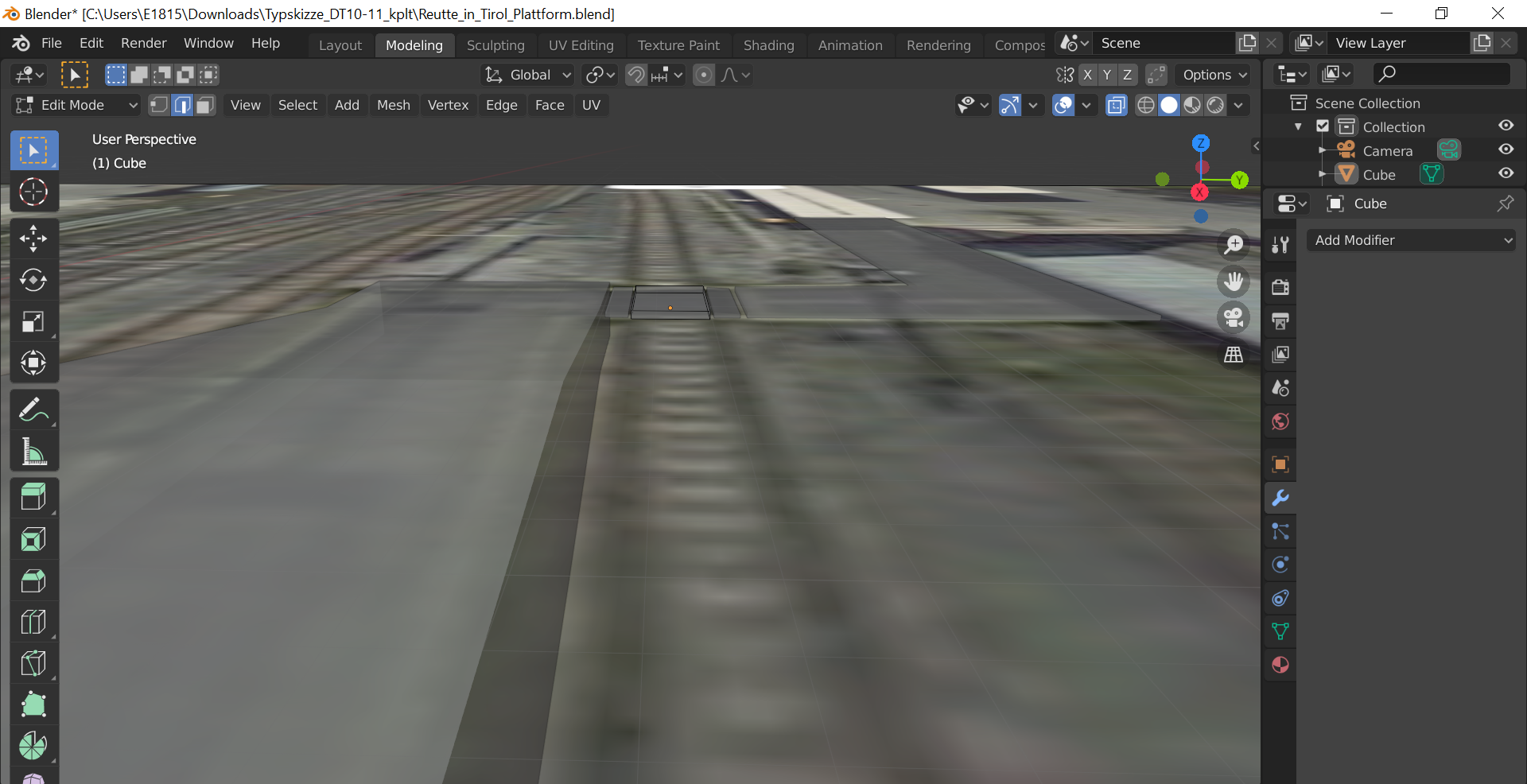Expand the Camera item in outliner
This screenshot has height=784, width=1527.
1322,150
